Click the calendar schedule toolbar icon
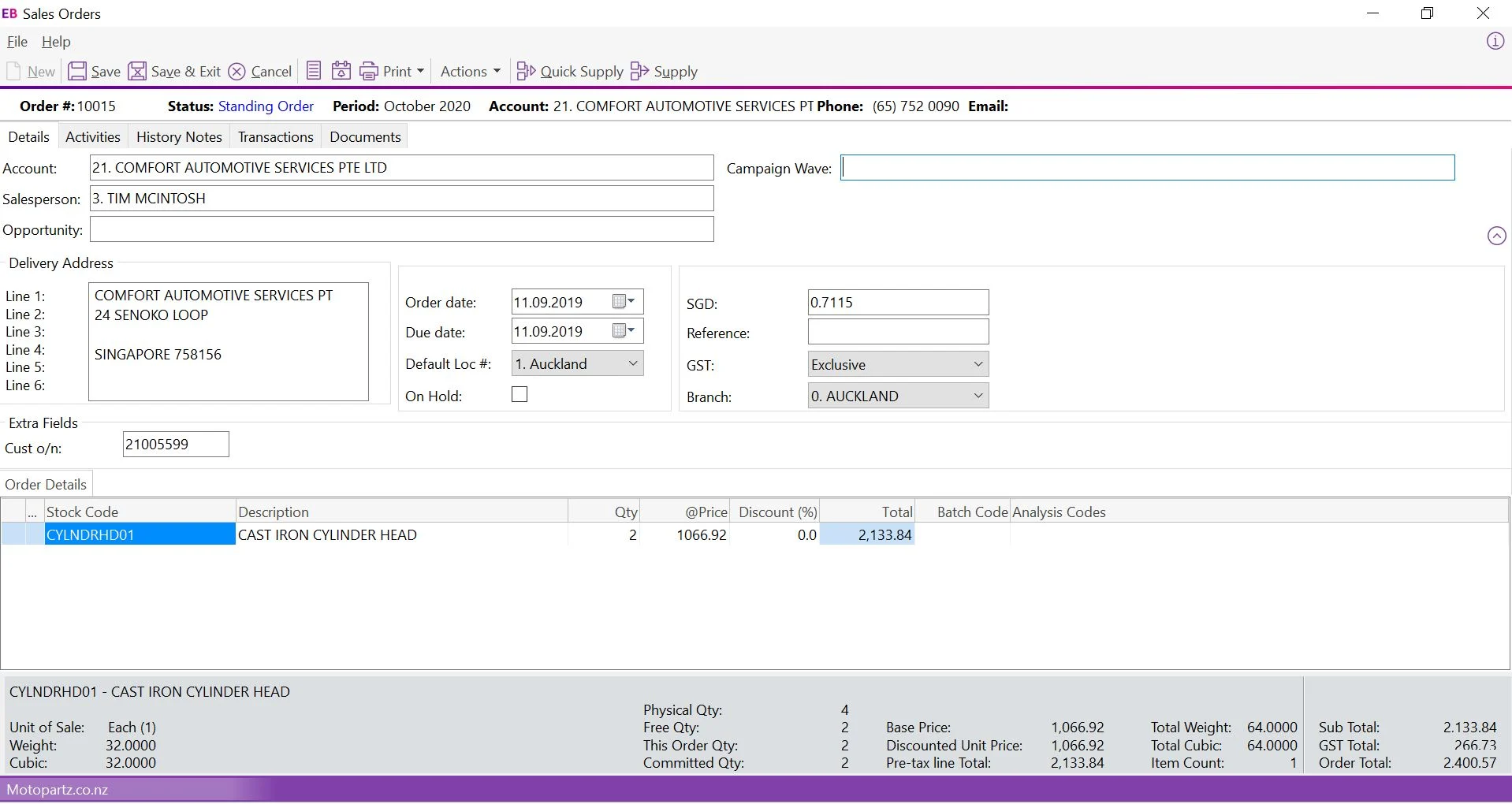 click(341, 71)
